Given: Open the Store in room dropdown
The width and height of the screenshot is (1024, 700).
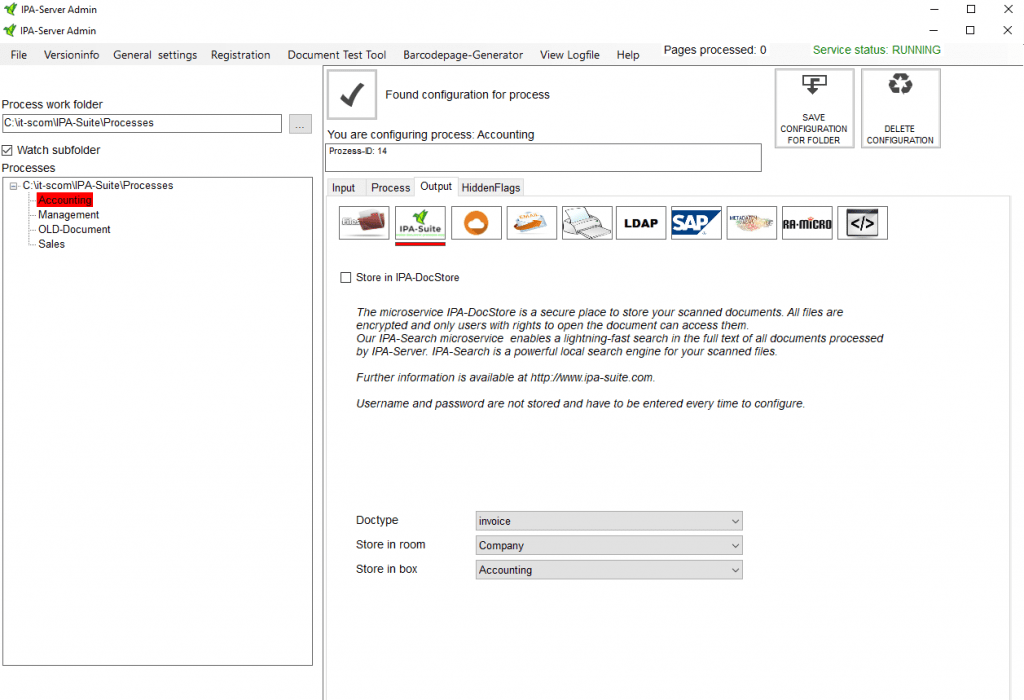Looking at the screenshot, I should [609, 546].
